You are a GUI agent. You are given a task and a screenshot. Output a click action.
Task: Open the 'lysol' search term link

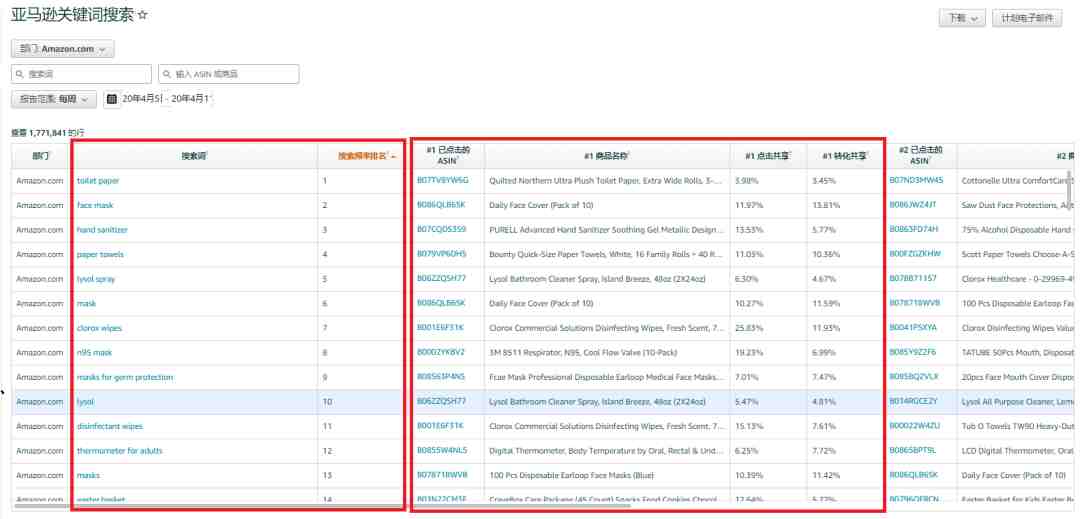(x=85, y=402)
